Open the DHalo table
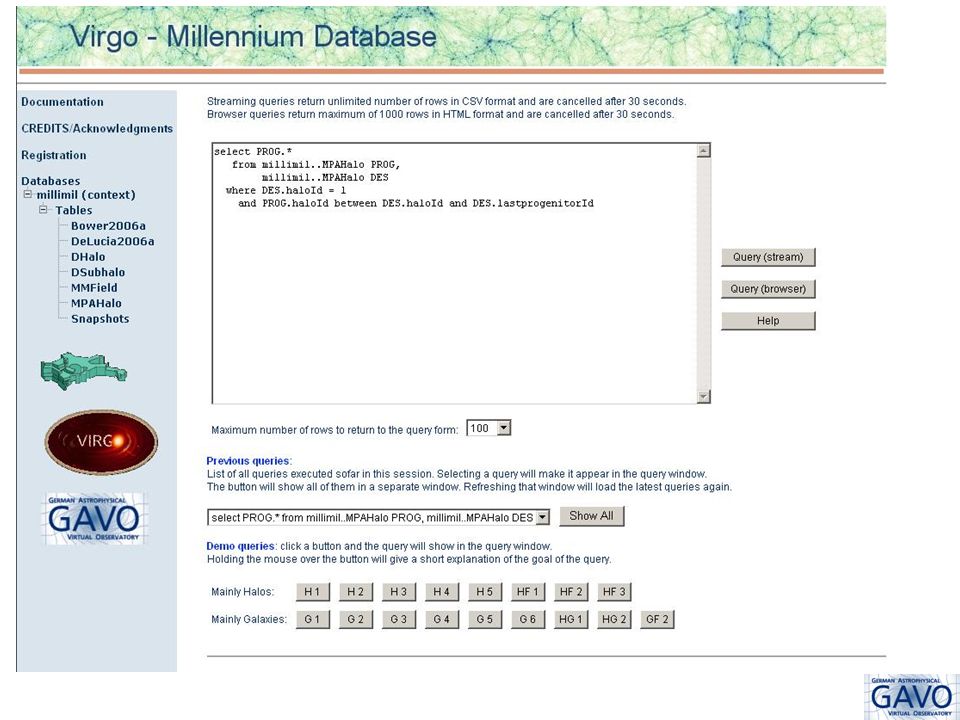The image size is (960, 720). (x=88, y=257)
